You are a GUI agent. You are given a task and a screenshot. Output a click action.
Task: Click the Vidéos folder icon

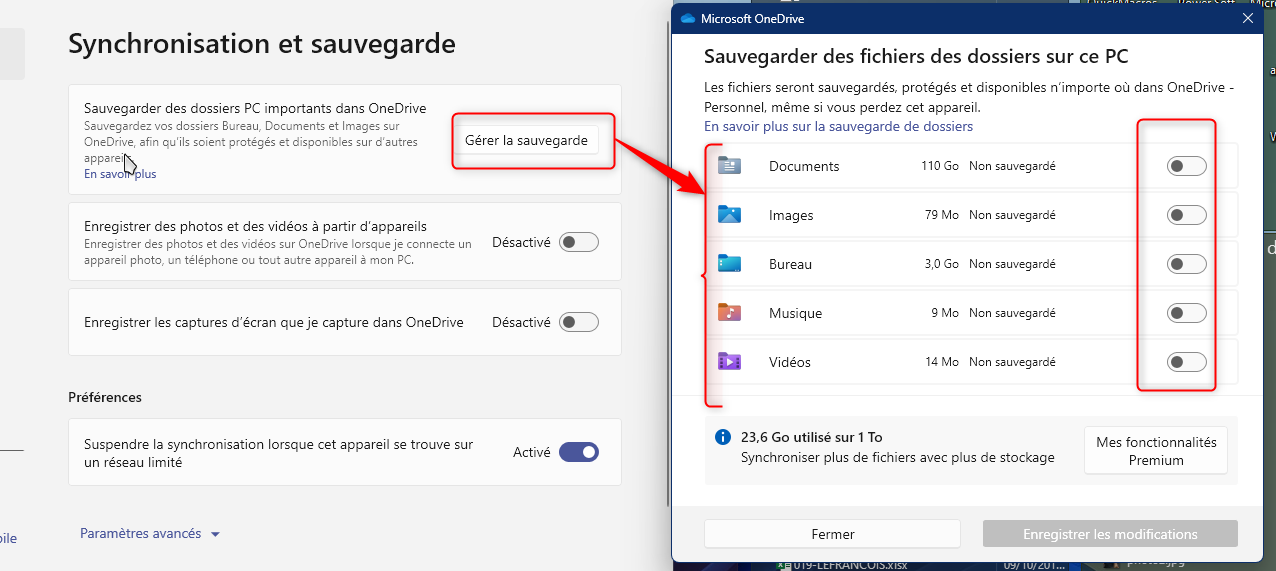(729, 362)
